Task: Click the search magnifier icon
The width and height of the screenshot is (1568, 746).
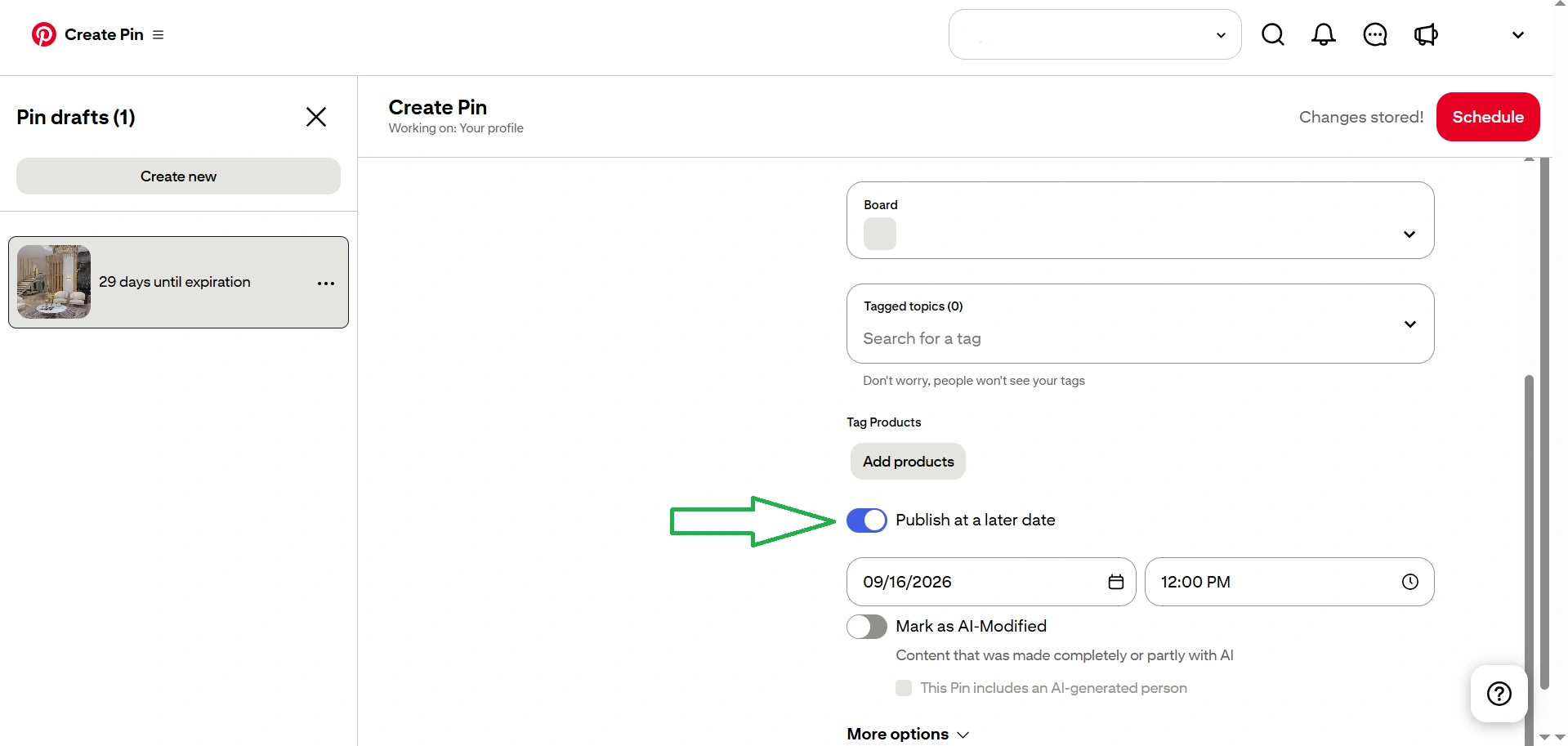Action: [x=1273, y=34]
